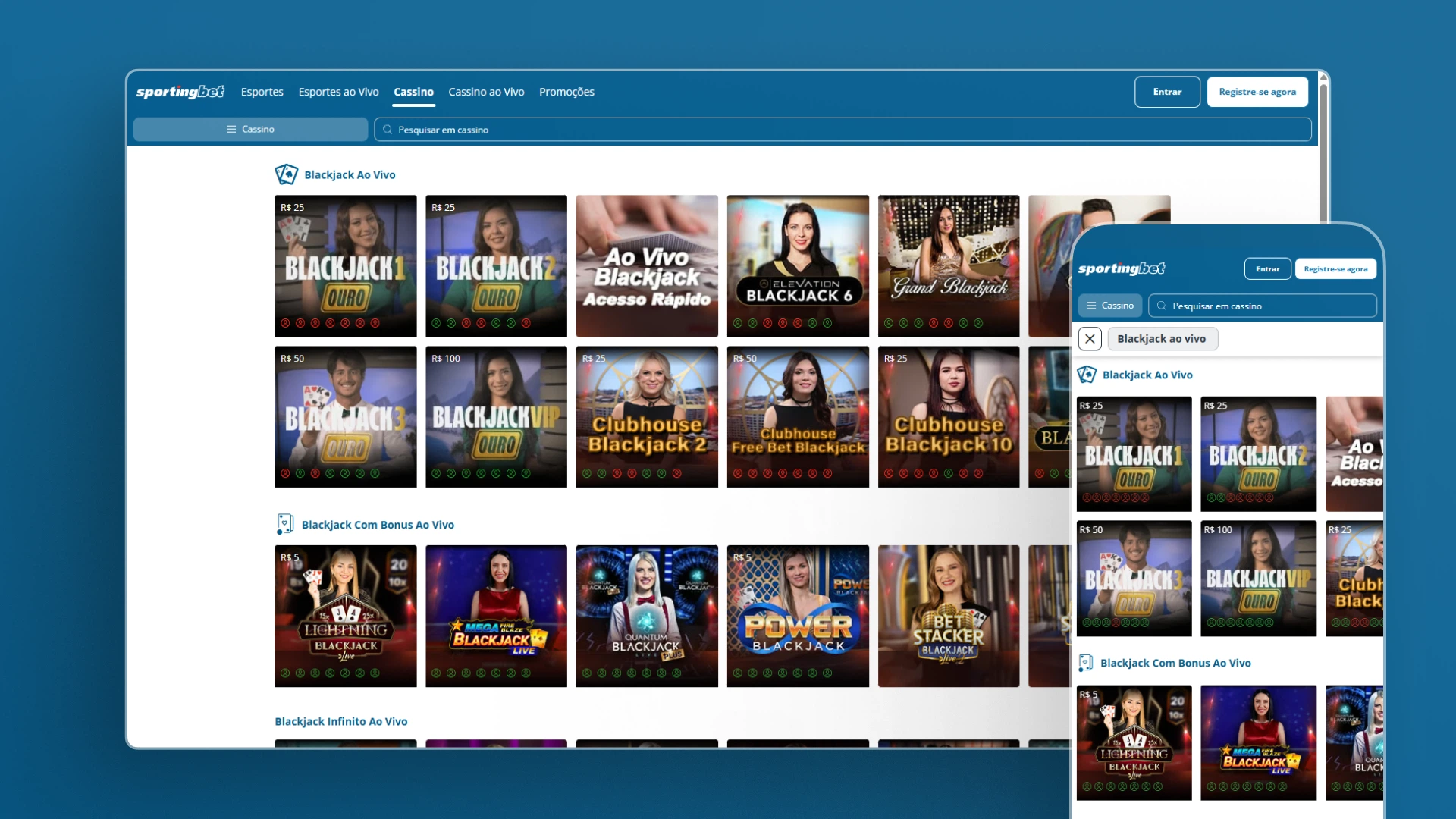
Task: Remove the Blackjack ao vivo filter with the X button
Action: [1090, 339]
